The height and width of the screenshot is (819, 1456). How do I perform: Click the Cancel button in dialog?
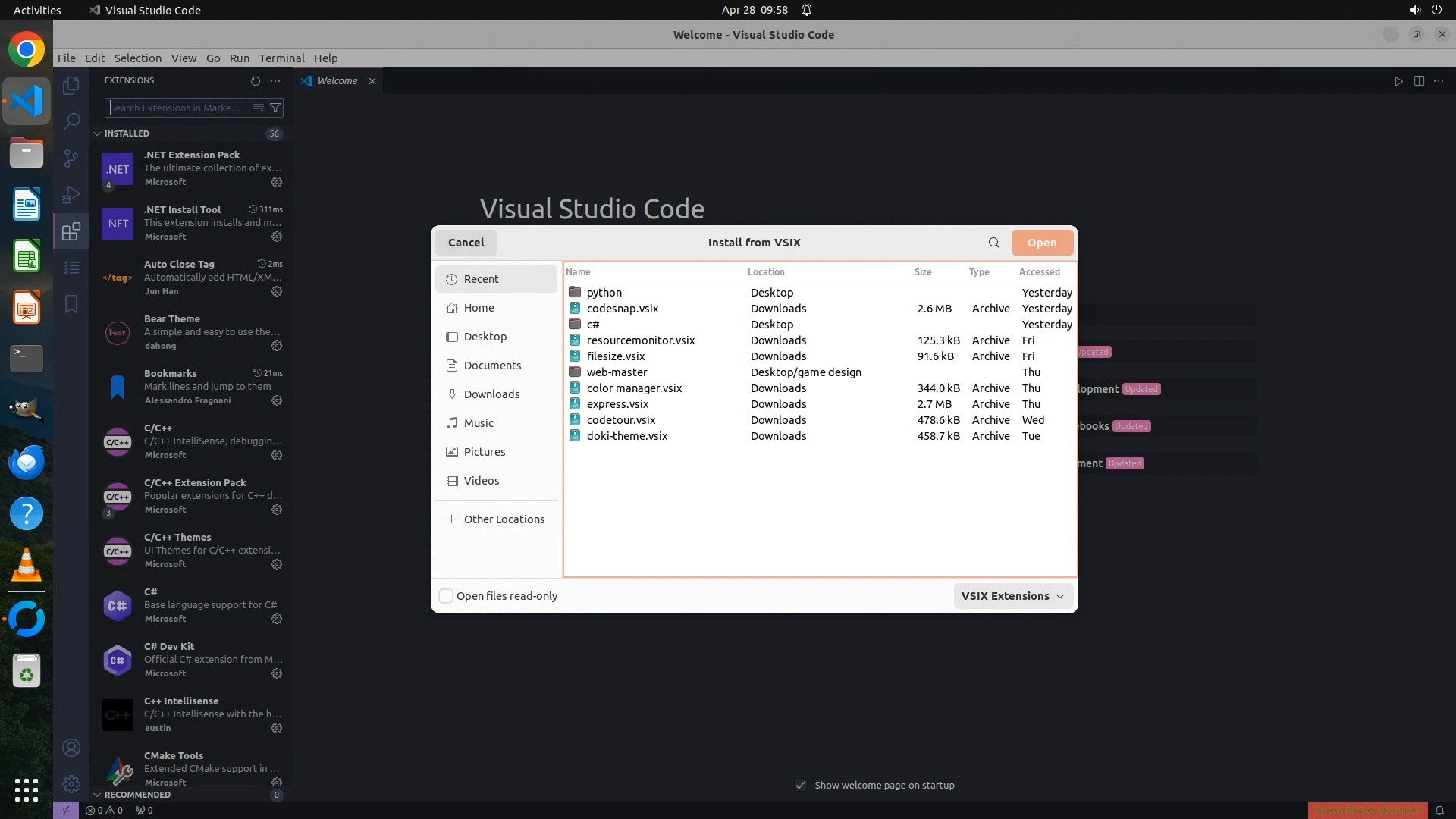(466, 243)
